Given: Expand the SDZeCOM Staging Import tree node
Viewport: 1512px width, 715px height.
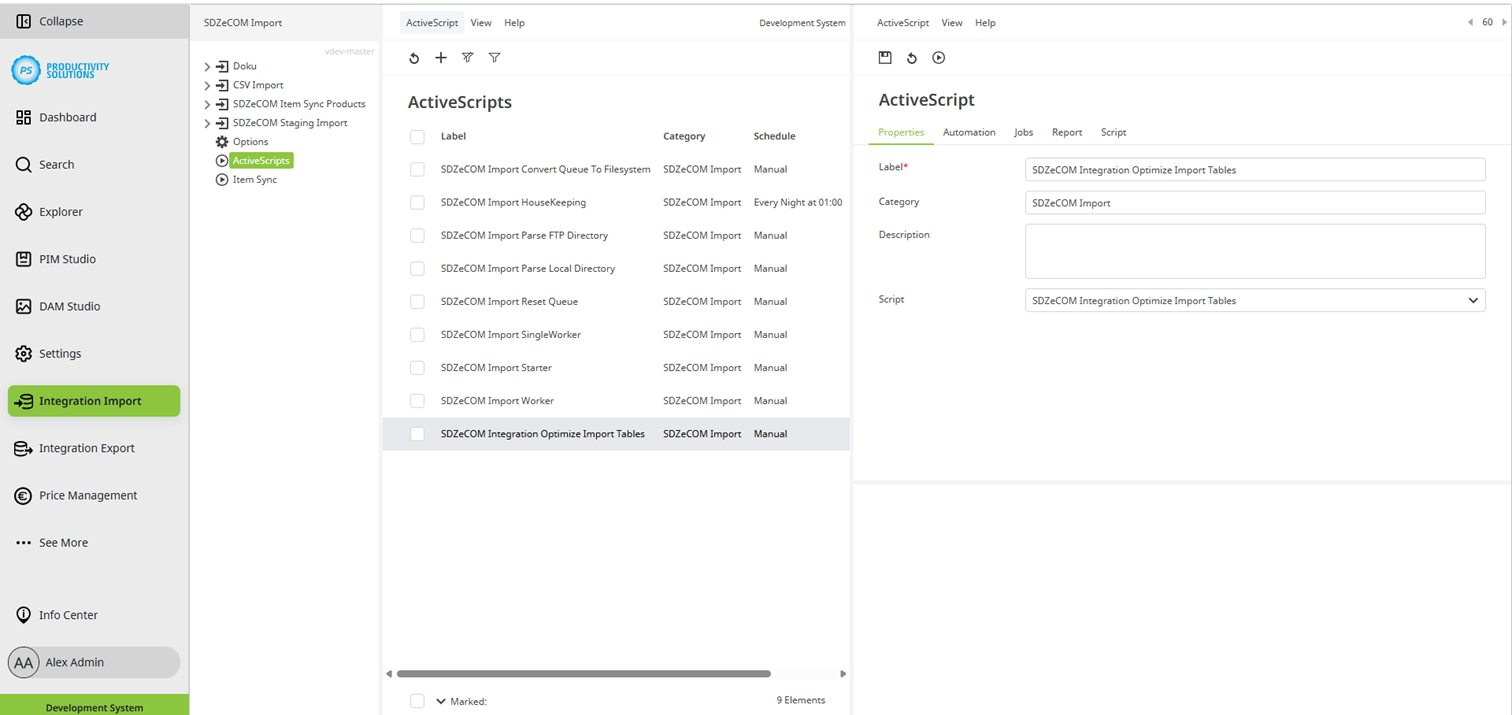Looking at the screenshot, I should click(x=207, y=122).
